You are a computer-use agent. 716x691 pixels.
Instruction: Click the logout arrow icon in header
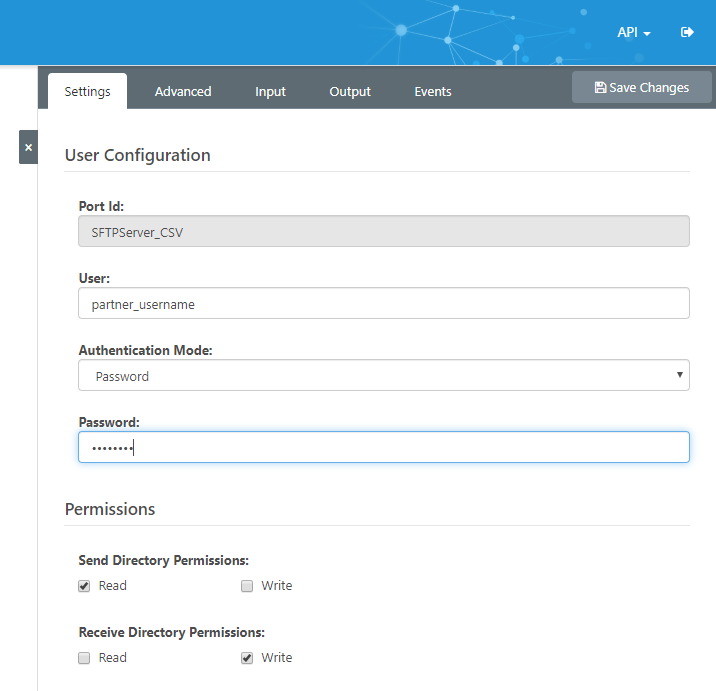pos(687,32)
